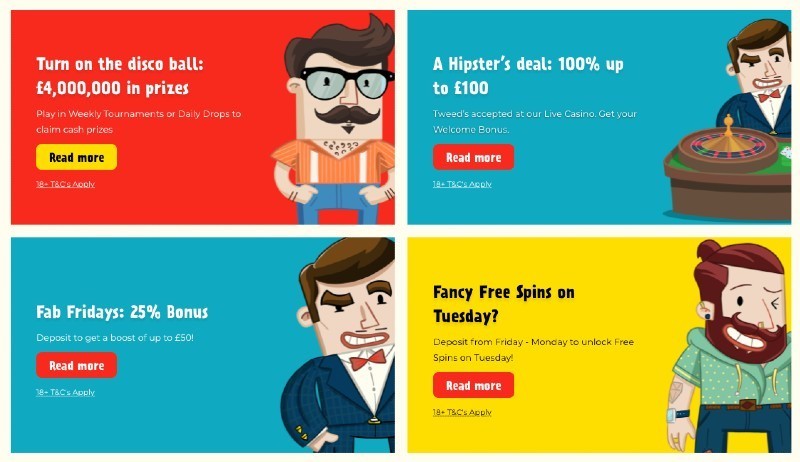Open 18+ T&C's Apply on Hipster's deal

click(x=462, y=184)
